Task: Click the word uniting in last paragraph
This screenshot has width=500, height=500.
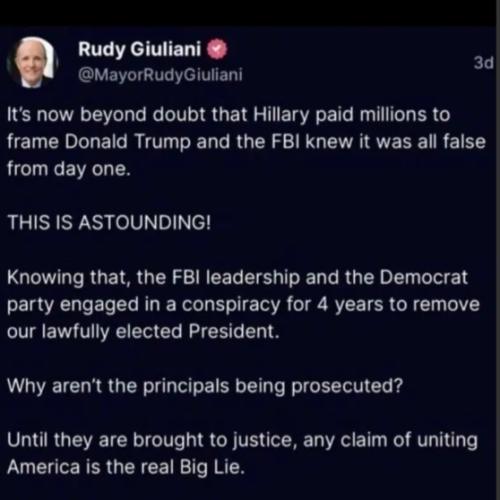Action: point(447,441)
